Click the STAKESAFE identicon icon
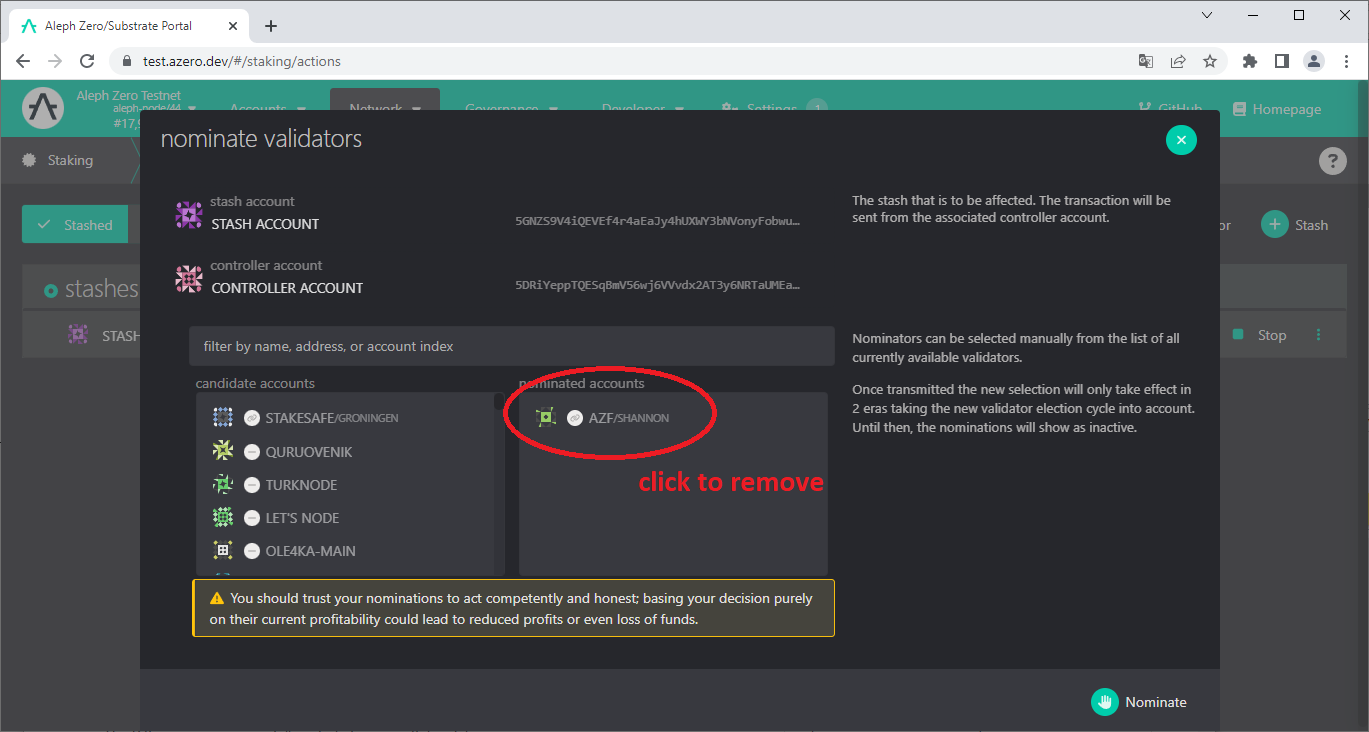This screenshot has height=732, width=1369. (x=223, y=418)
